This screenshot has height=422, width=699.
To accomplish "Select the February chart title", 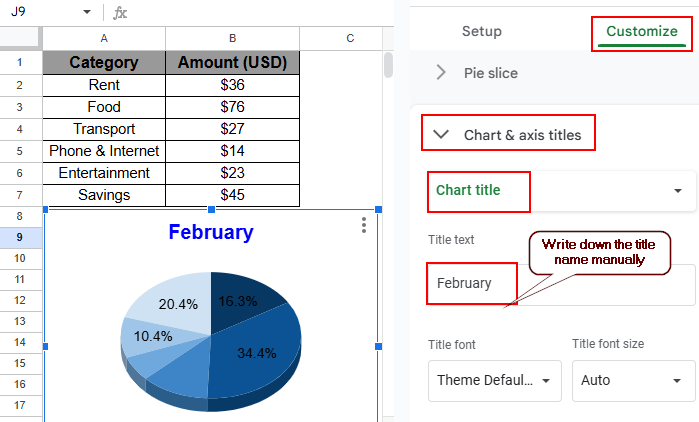I will [x=210, y=233].
